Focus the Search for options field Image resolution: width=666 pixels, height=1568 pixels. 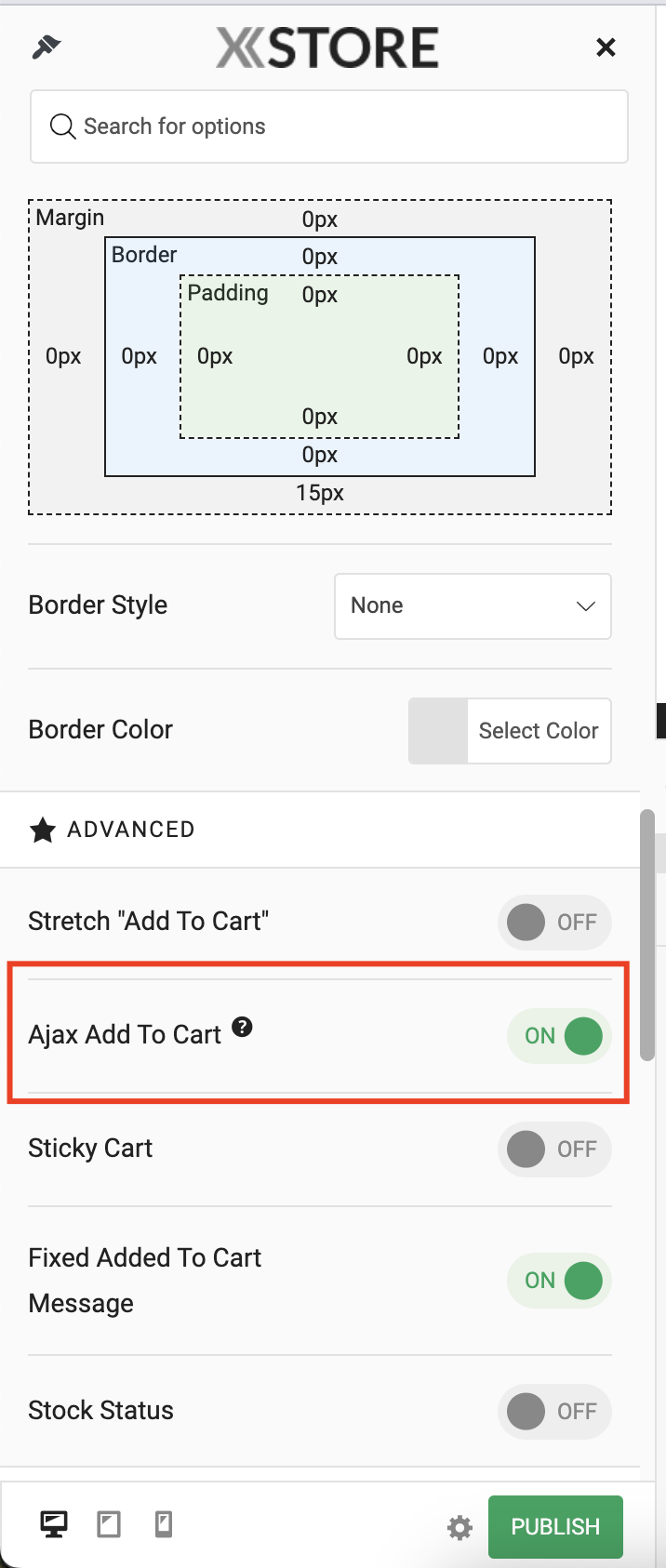pos(329,126)
